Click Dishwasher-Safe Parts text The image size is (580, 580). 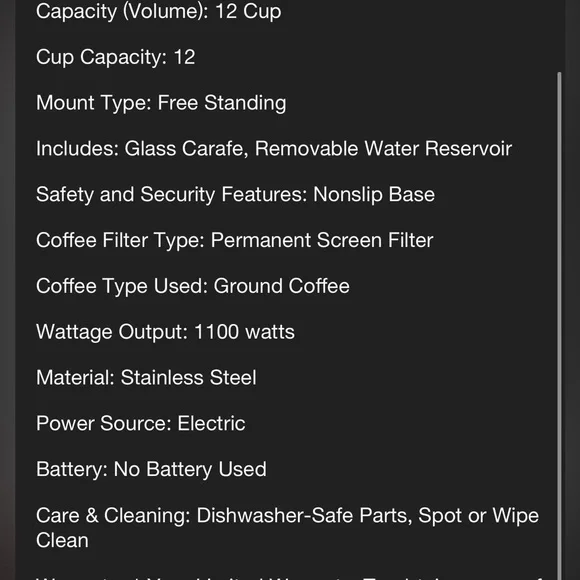301,516
